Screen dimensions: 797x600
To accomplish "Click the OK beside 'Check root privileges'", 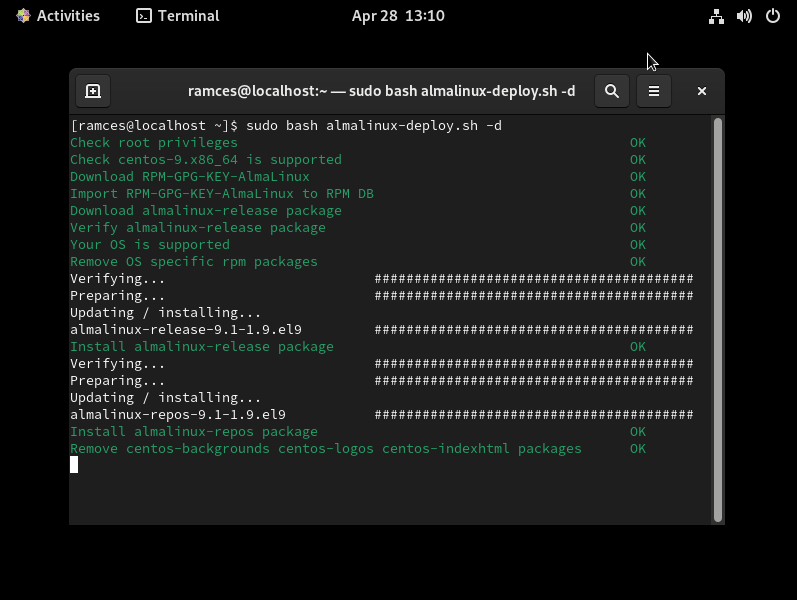I will [x=638, y=143].
